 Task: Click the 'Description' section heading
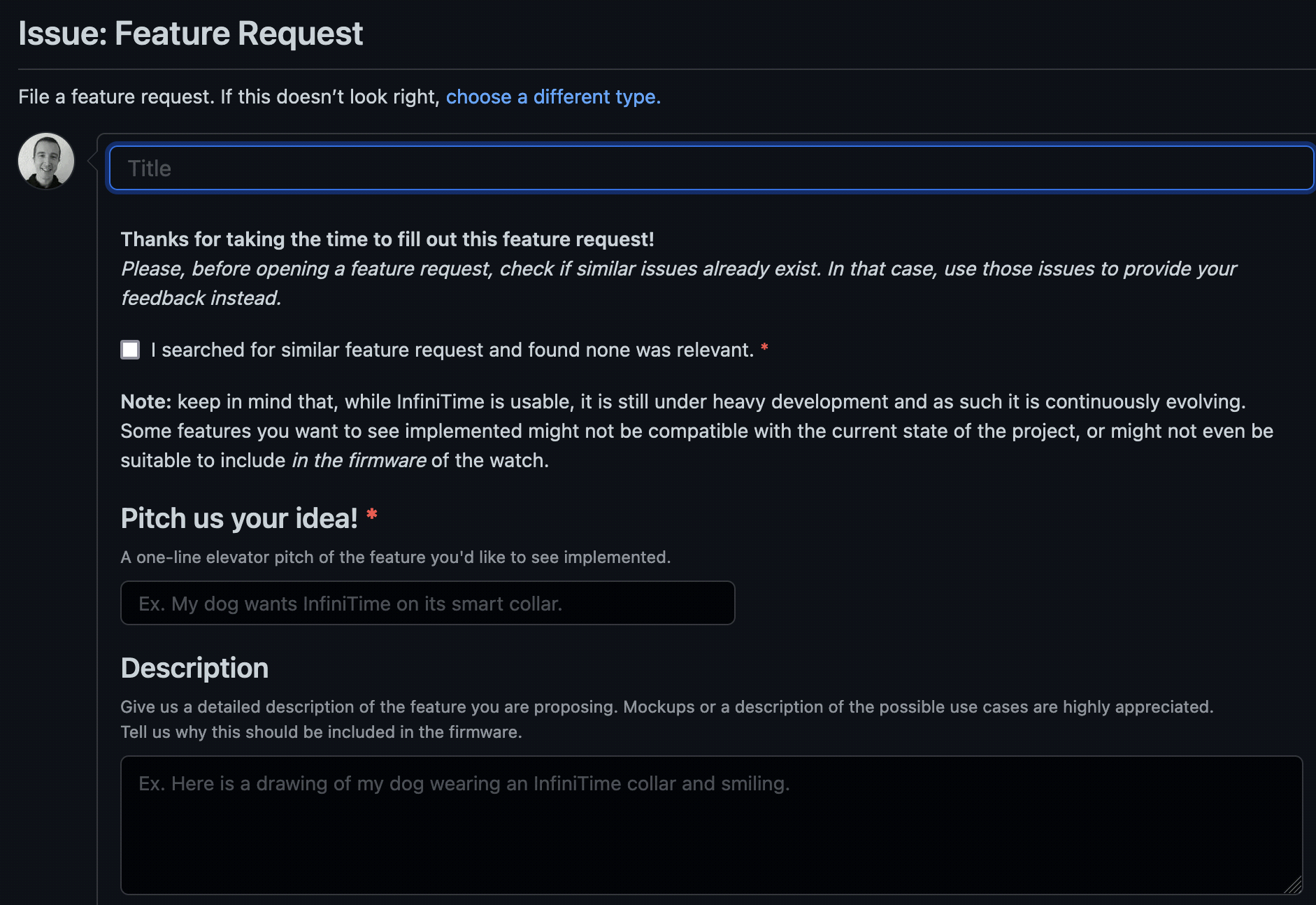[194, 668]
